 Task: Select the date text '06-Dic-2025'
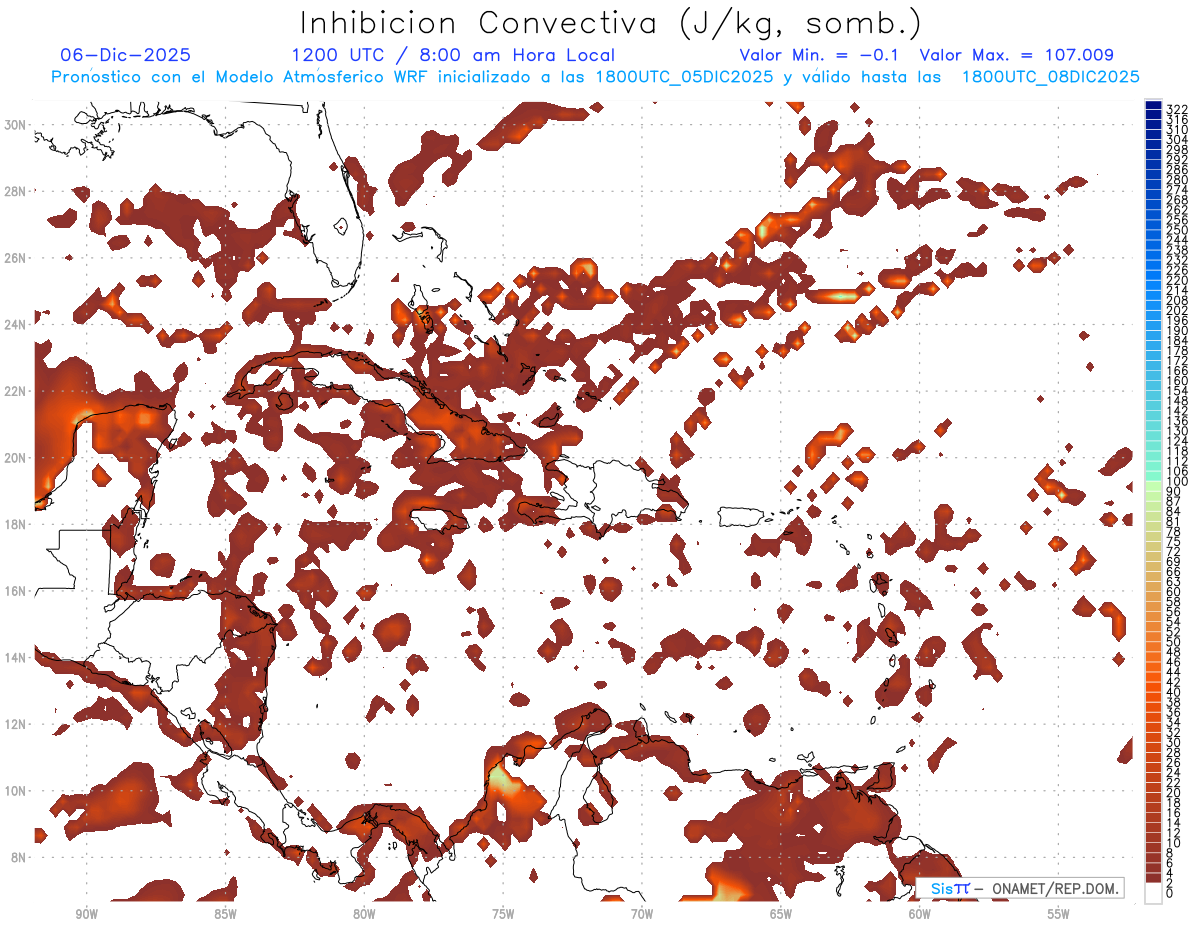tap(126, 55)
